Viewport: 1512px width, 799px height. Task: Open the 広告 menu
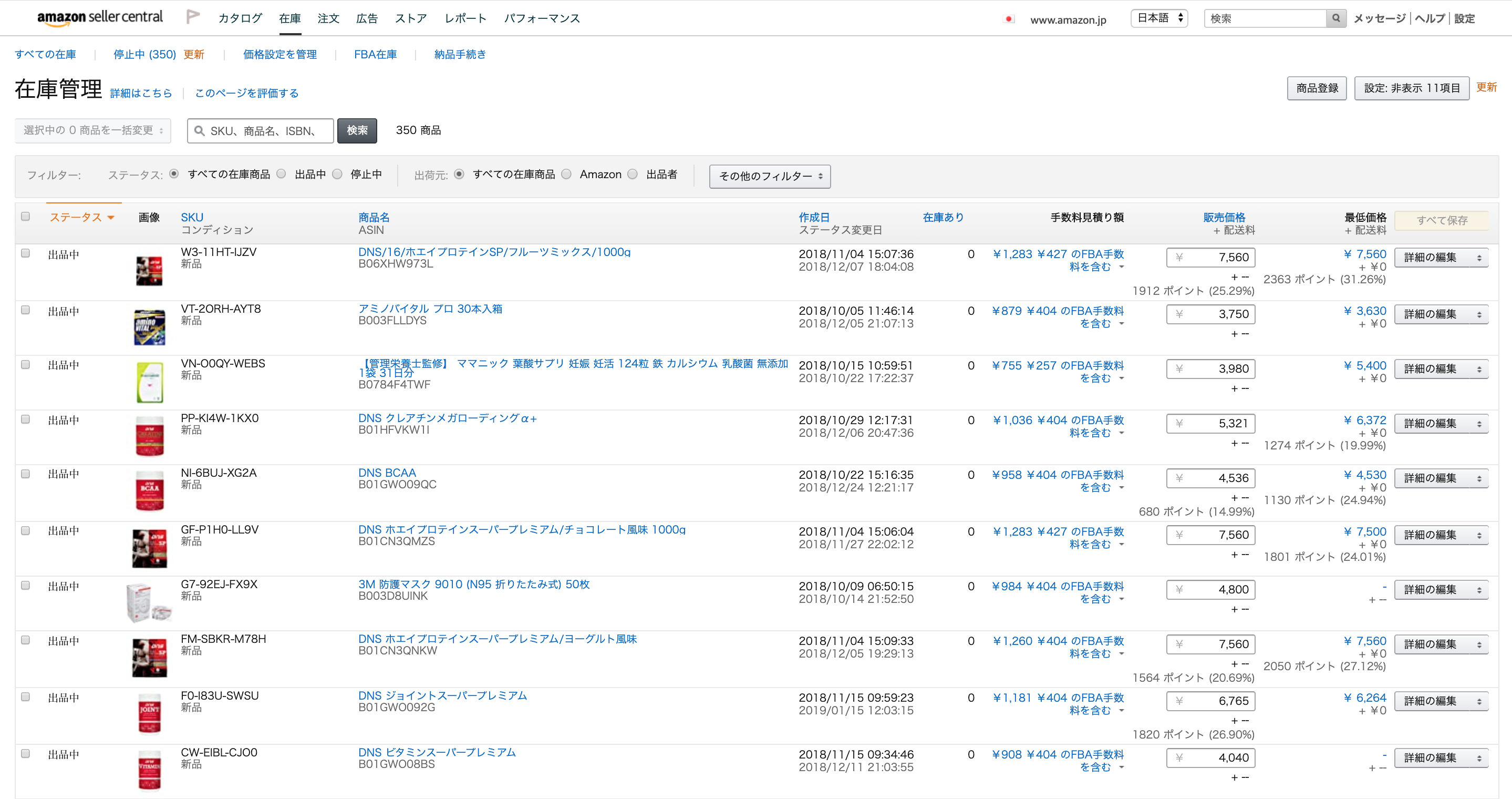pyautogui.click(x=367, y=18)
